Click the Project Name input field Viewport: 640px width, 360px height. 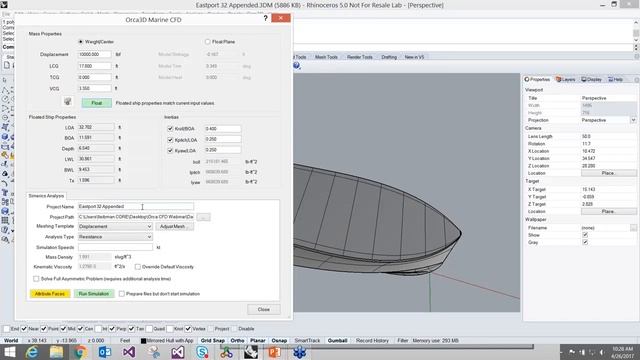point(136,207)
